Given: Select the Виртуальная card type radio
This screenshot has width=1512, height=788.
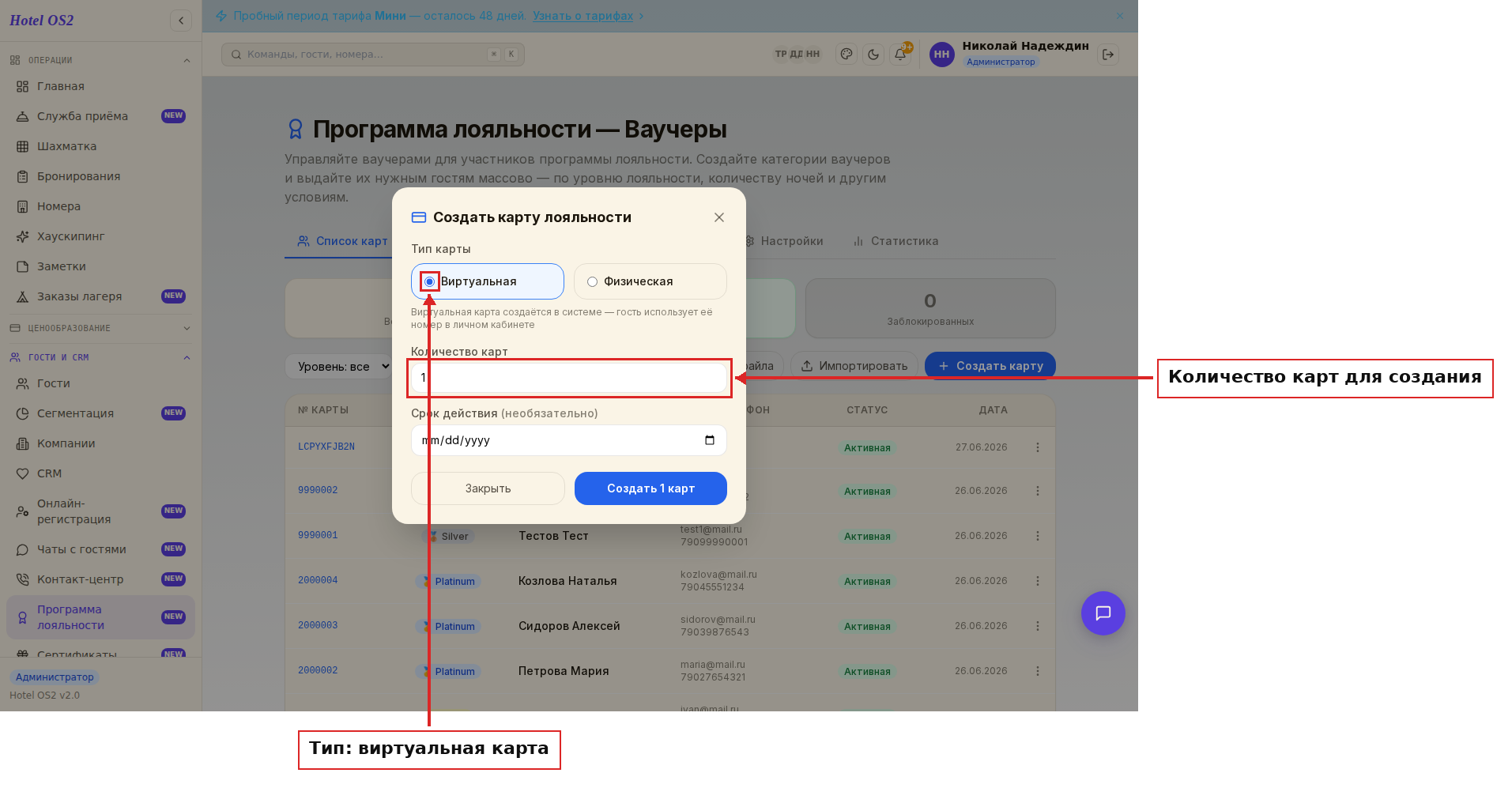Looking at the screenshot, I should click(x=429, y=281).
